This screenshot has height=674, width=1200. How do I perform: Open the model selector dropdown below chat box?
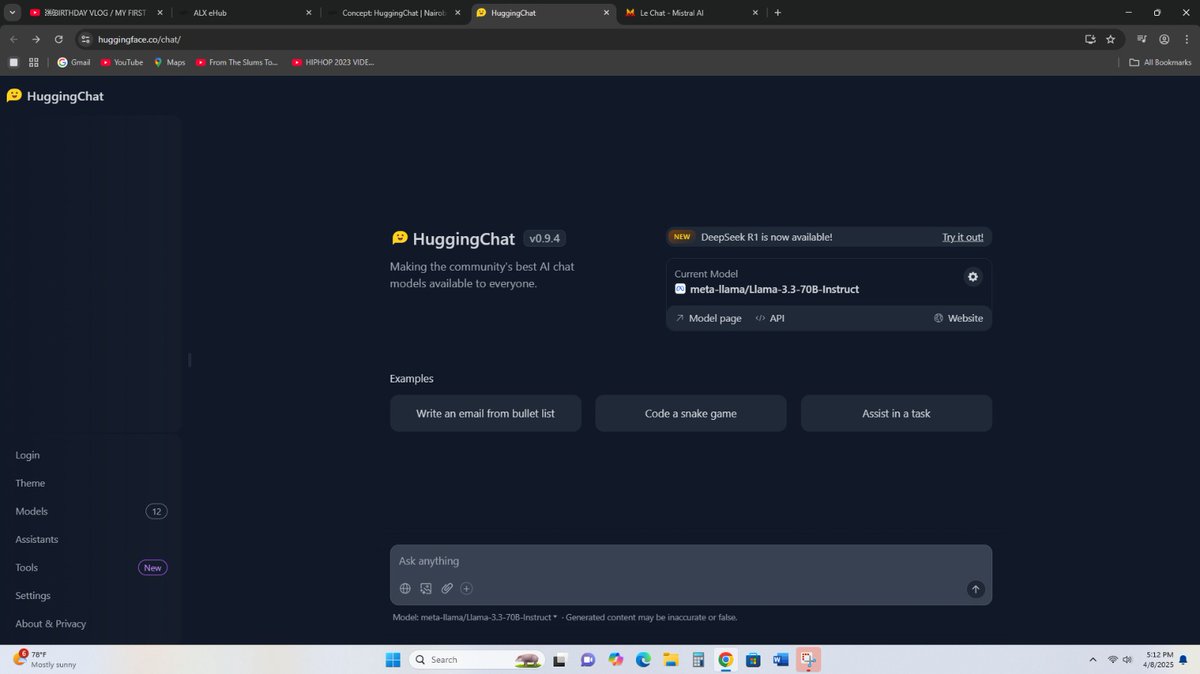click(x=475, y=617)
